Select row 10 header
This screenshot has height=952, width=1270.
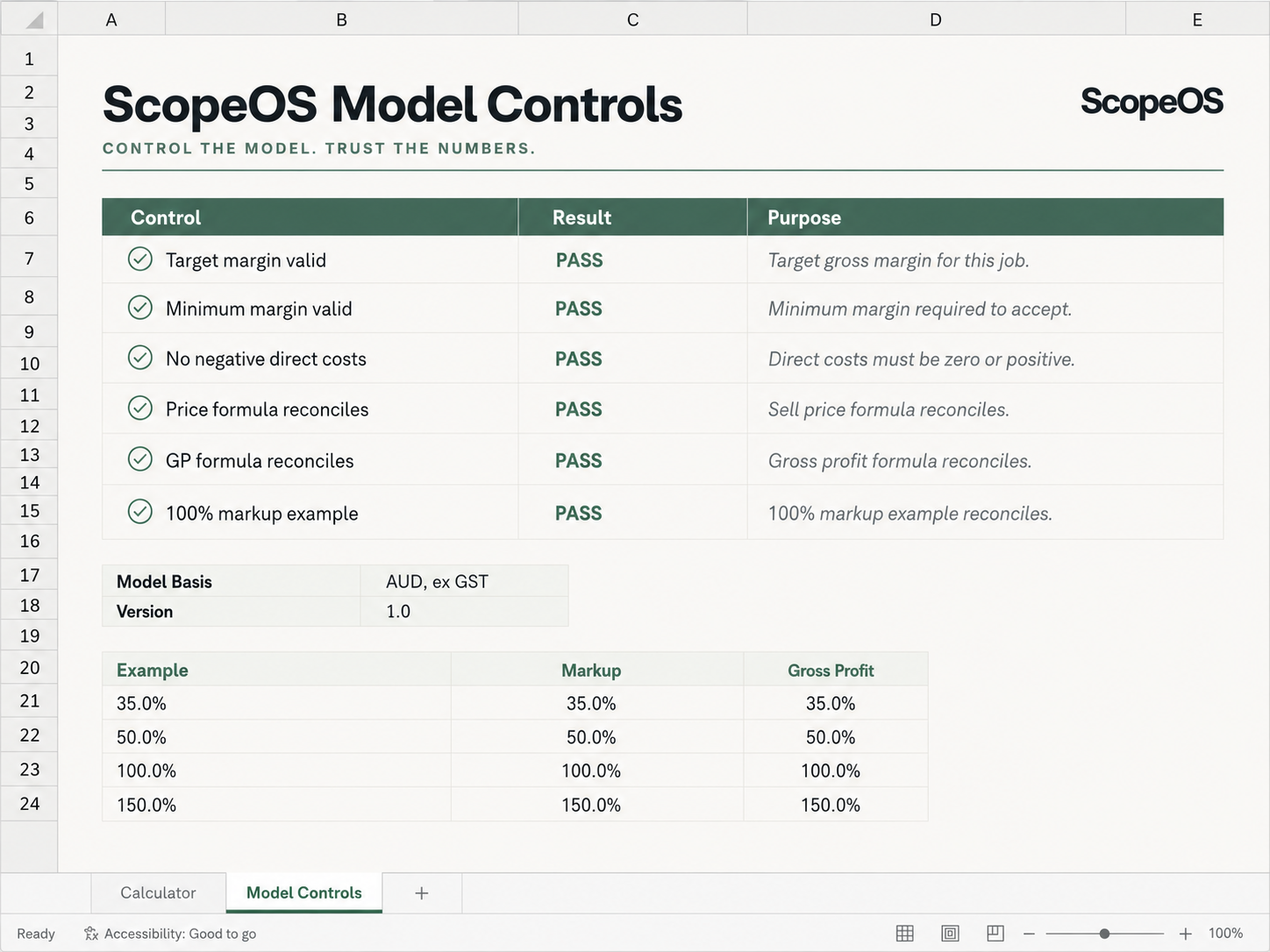click(x=29, y=364)
